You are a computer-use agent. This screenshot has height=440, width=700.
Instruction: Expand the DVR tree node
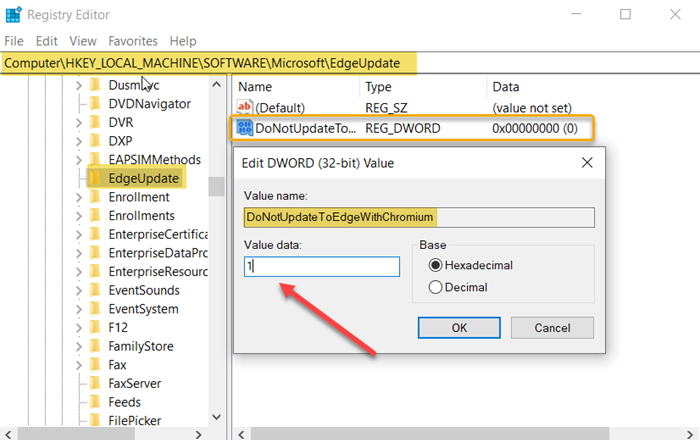coord(79,122)
